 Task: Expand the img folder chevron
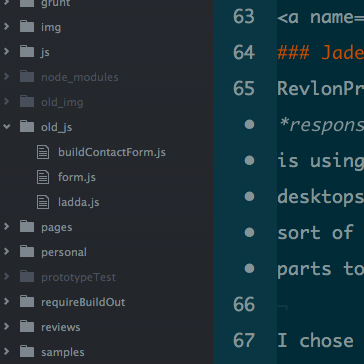coord(6,27)
